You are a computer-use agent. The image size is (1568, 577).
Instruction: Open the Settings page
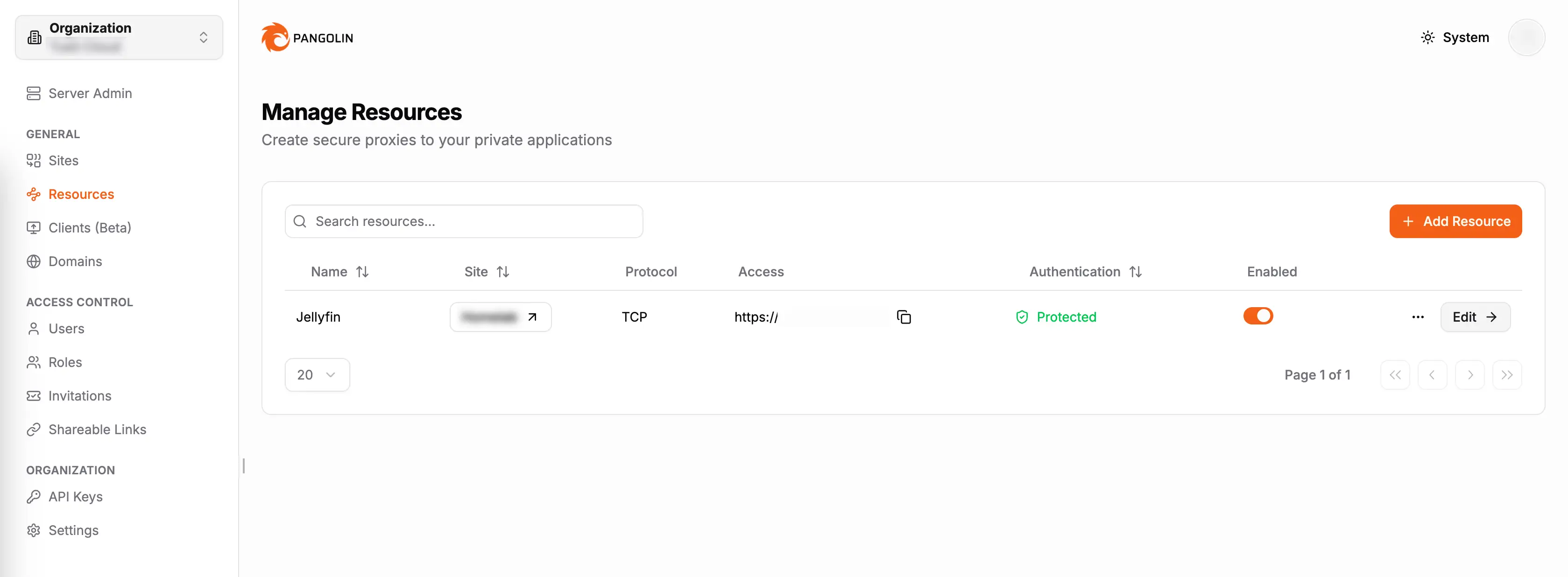(73, 529)
